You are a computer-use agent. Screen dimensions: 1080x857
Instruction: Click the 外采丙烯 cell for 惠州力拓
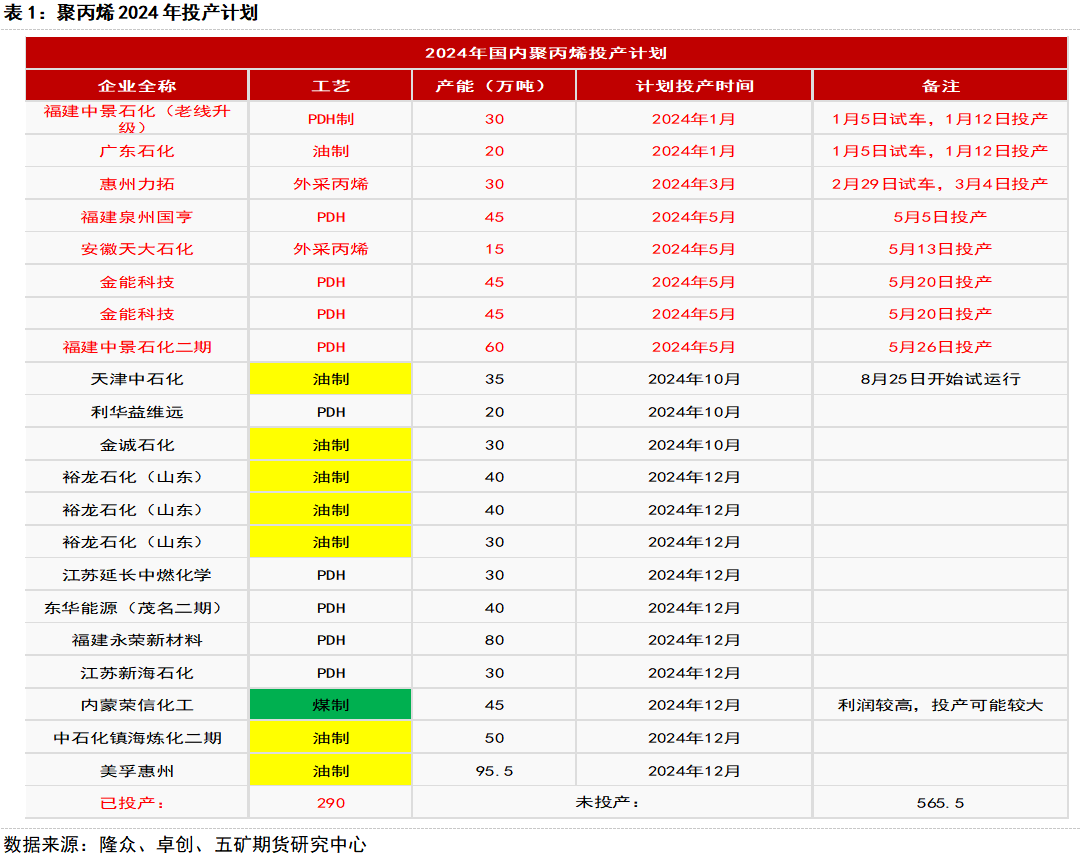pos(331,184)
